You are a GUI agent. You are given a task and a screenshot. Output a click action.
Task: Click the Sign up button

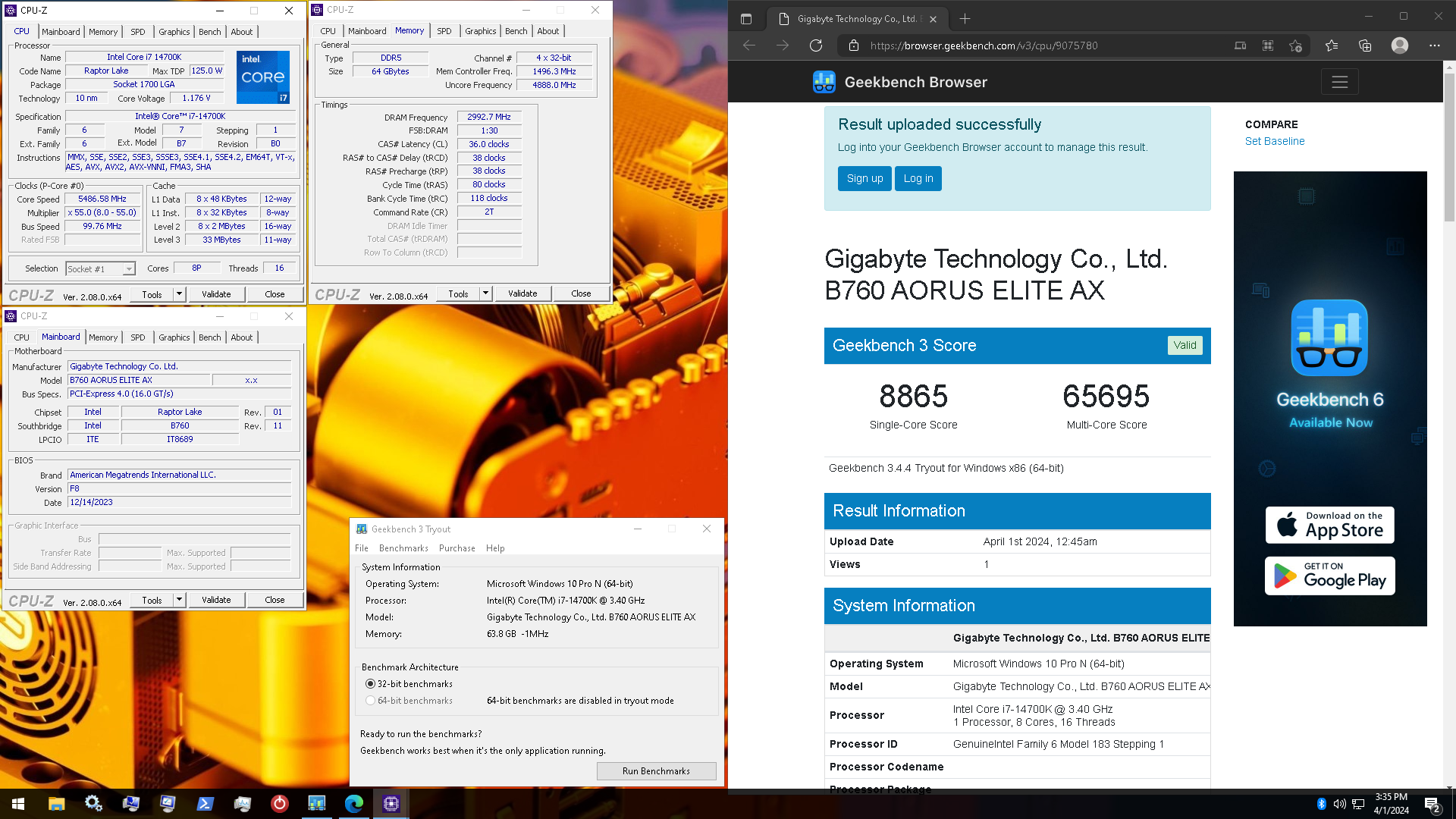point(864,179)
